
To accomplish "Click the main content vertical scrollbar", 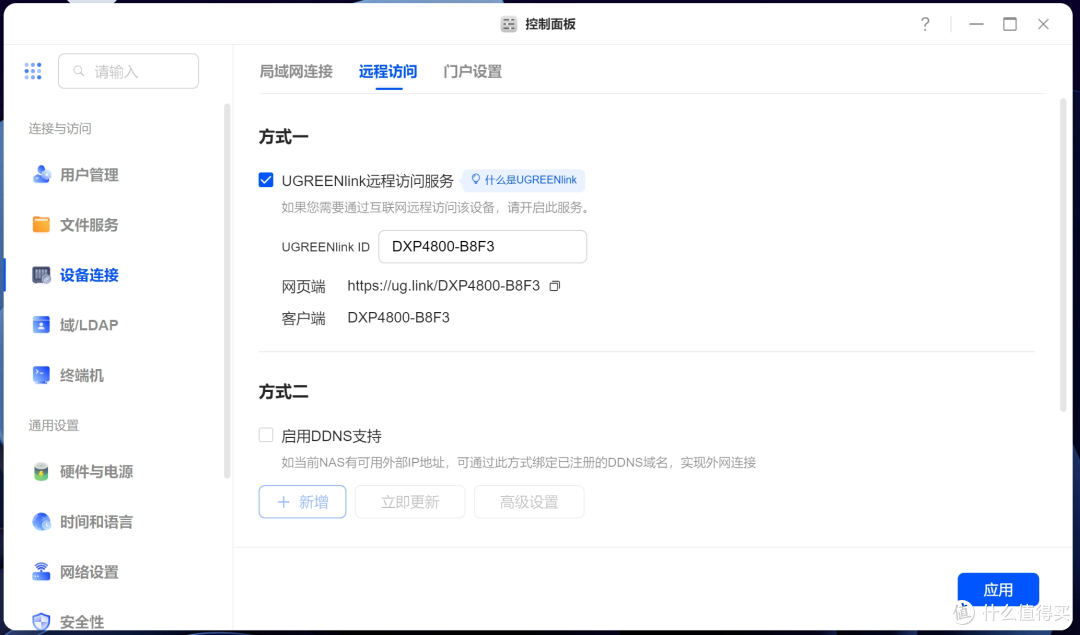I will tap(1063, 255).
